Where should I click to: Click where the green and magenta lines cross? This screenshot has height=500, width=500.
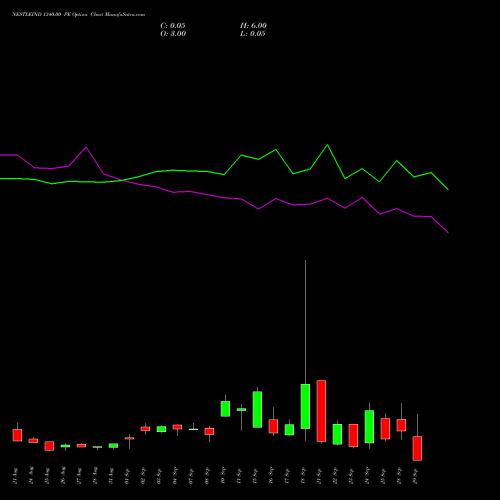pos(121,180)
